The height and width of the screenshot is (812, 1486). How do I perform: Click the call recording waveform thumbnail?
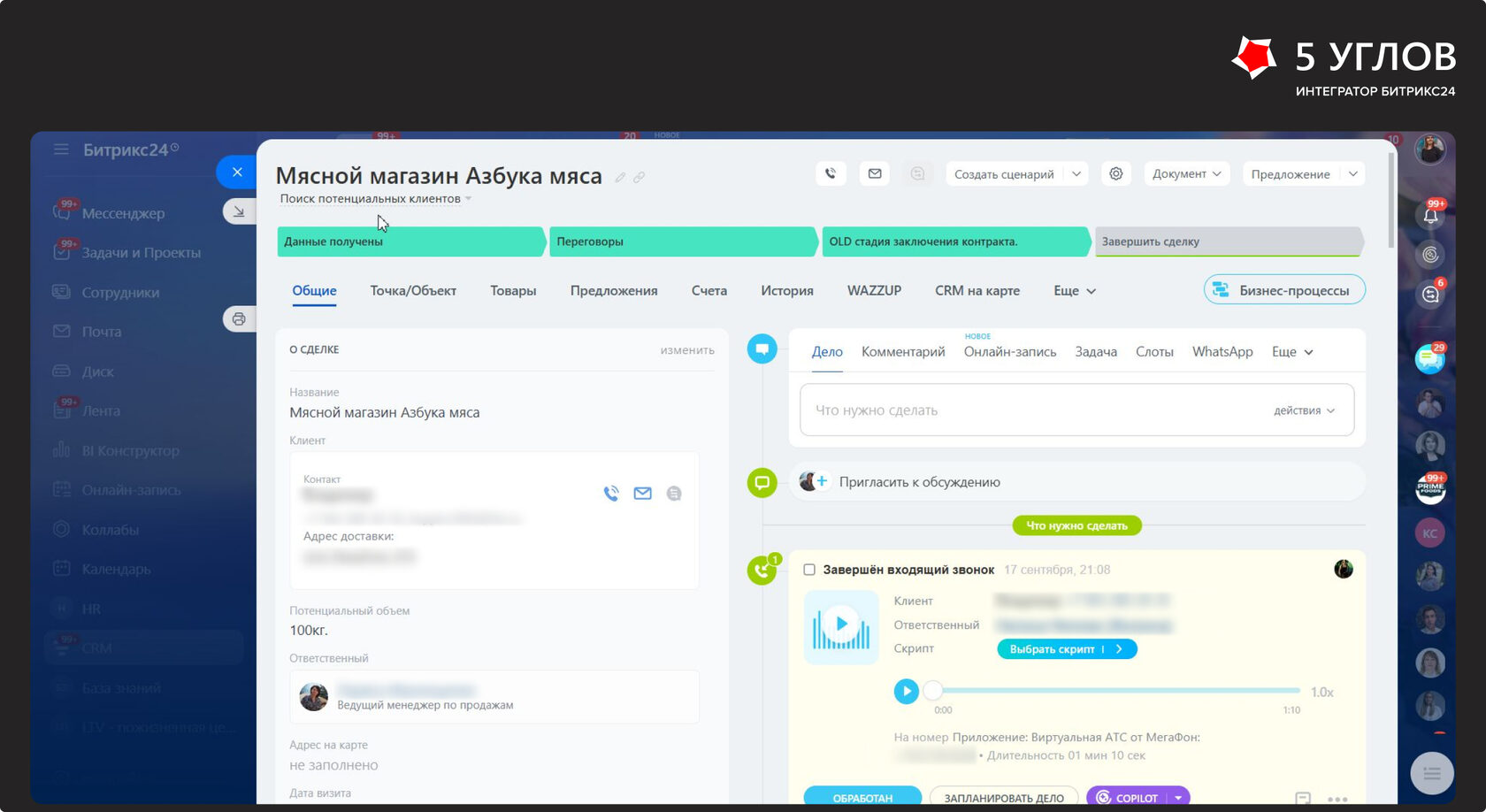841,626
